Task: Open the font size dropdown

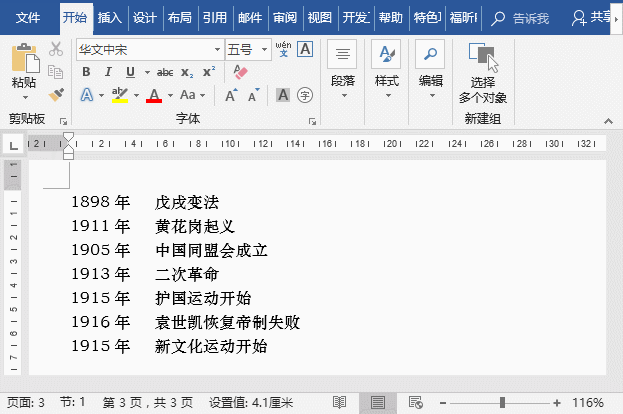Action: pyautogui.click(x=264, y=50)
